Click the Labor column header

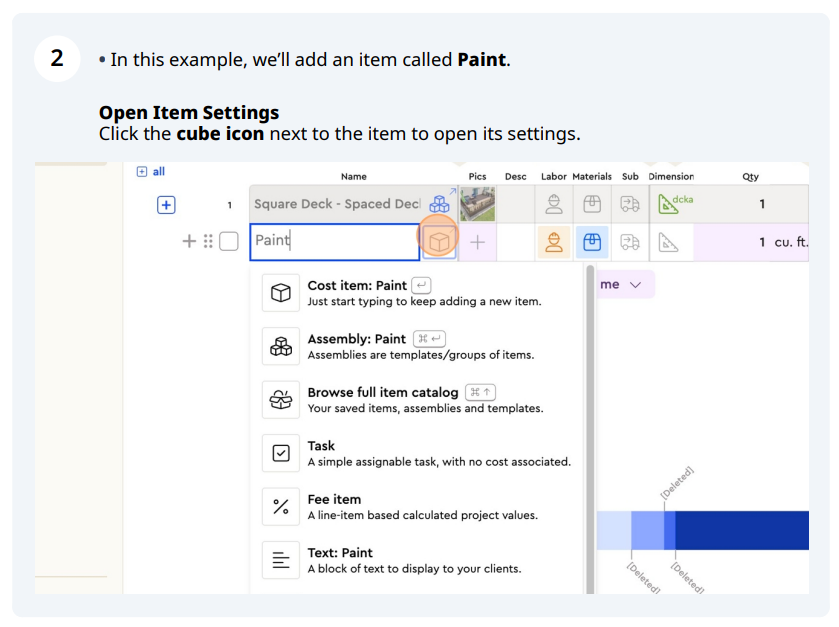pos(553,177)
